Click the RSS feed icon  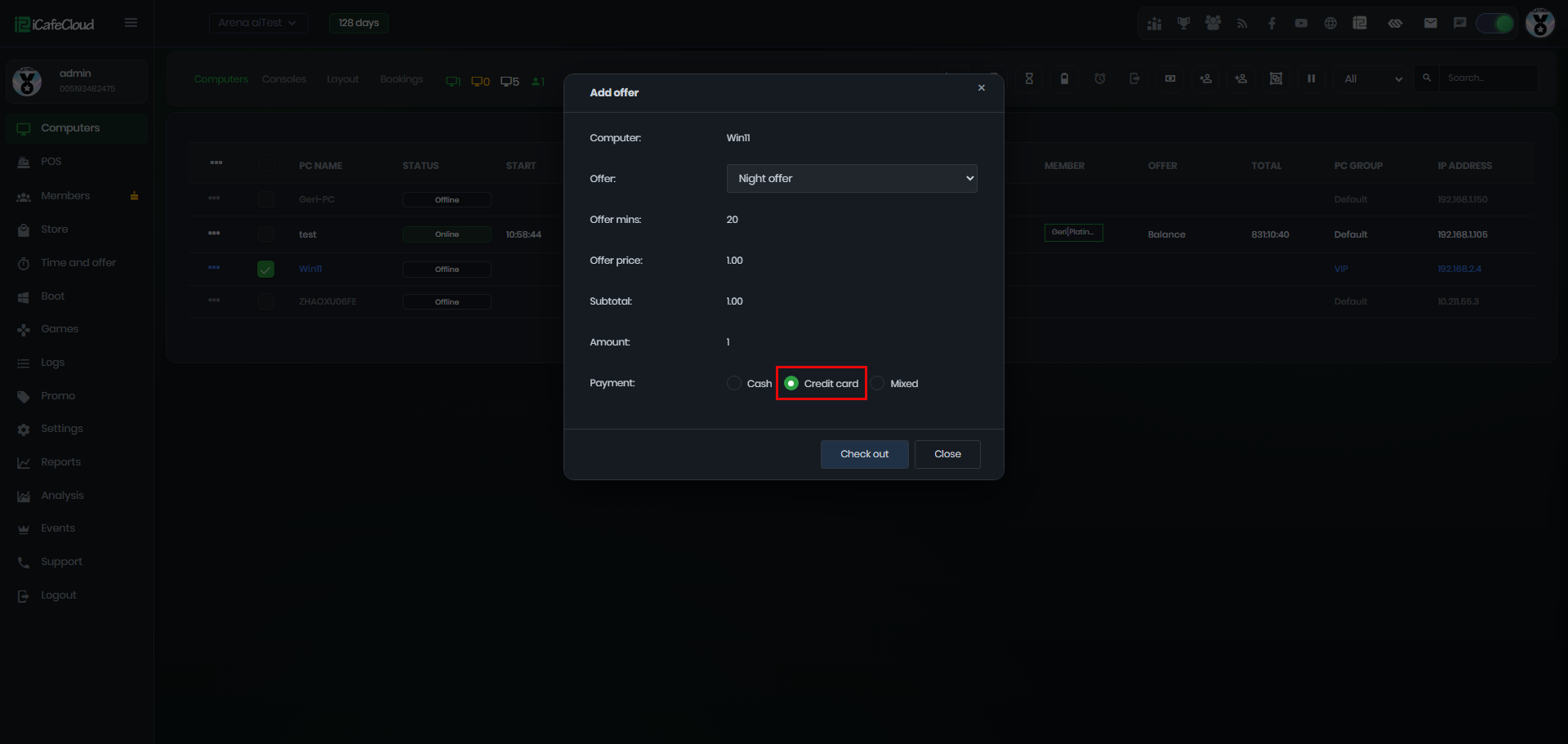[x=1242, y=23]
